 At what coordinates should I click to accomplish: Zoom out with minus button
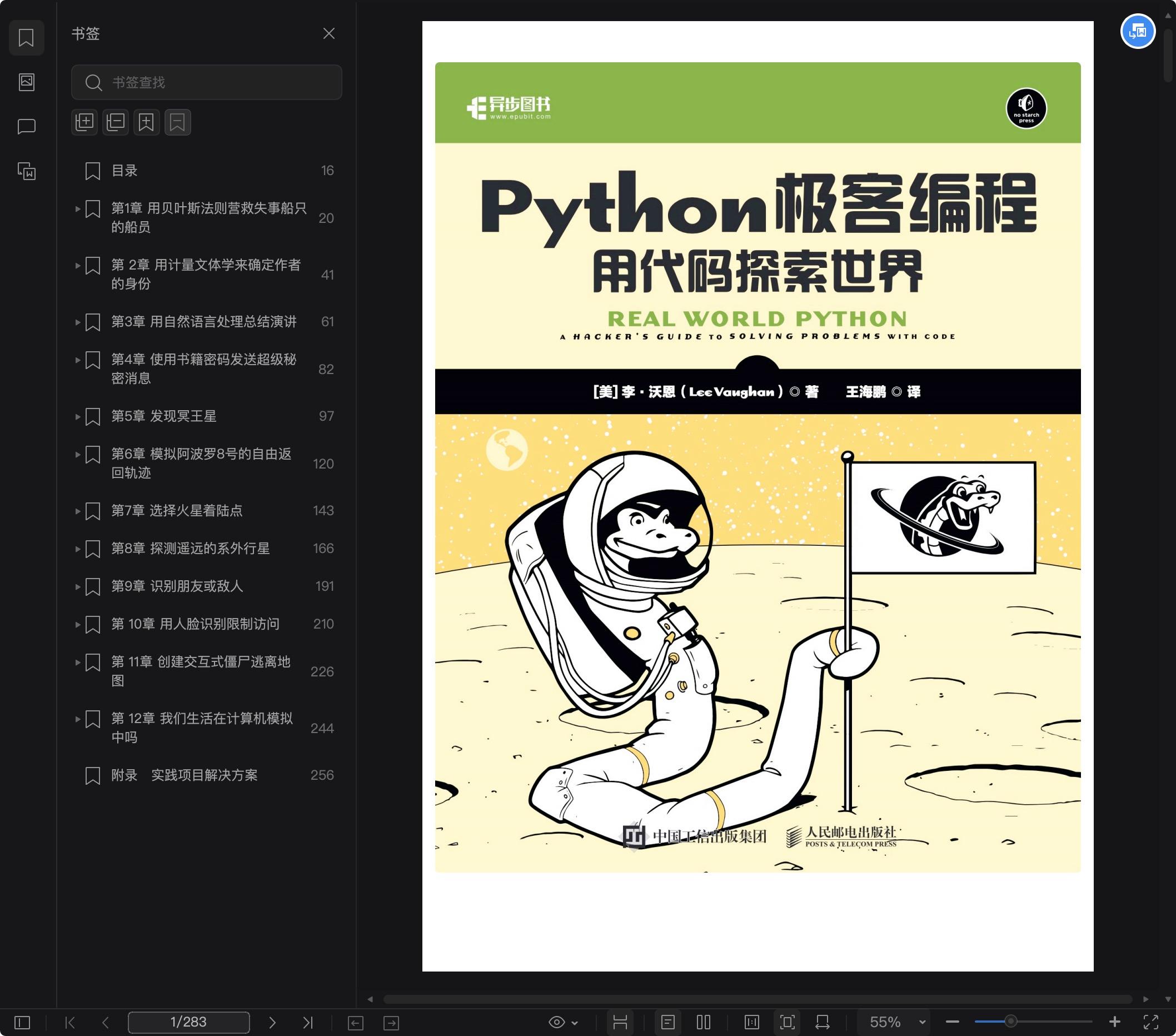click(952, 1022)
